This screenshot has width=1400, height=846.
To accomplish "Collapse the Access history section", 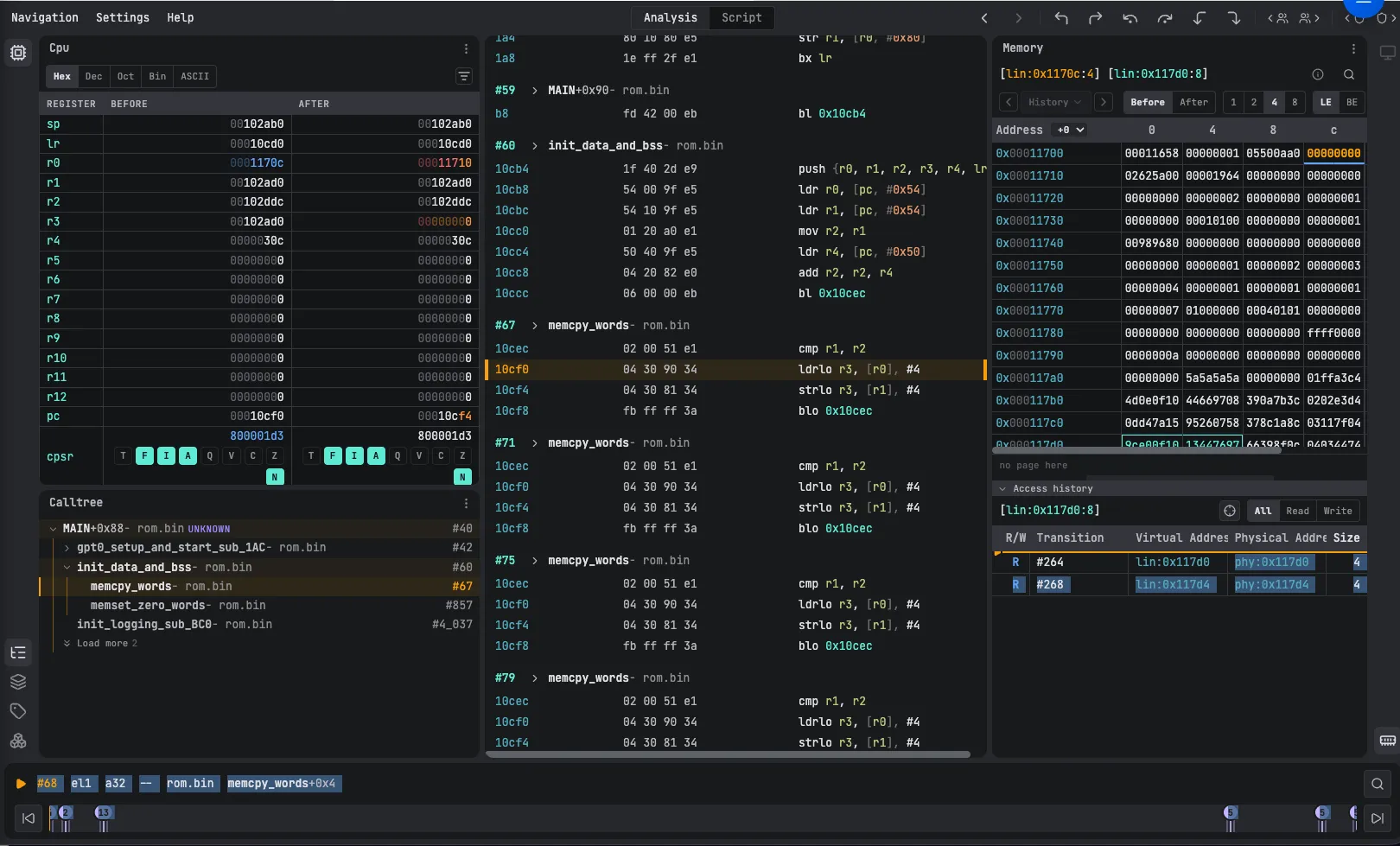I will pyautogui.click(x=1002, y=488).
